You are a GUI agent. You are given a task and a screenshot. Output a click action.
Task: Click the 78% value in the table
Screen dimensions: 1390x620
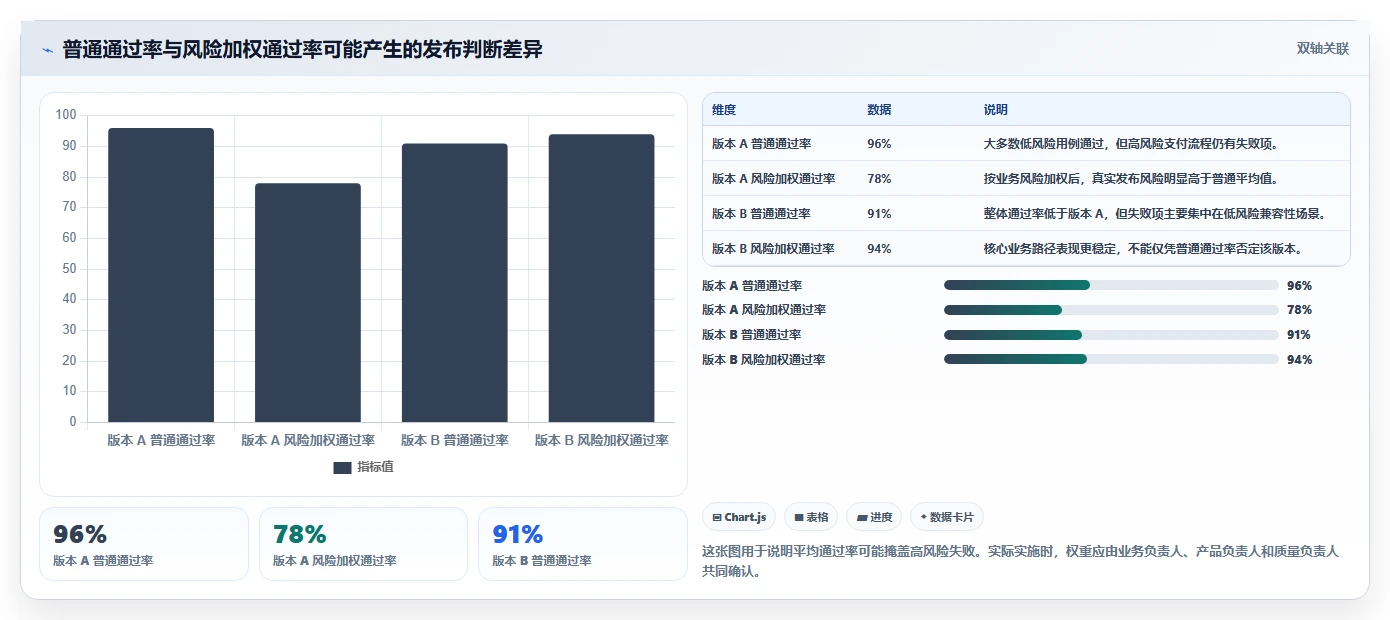[879, 179]
